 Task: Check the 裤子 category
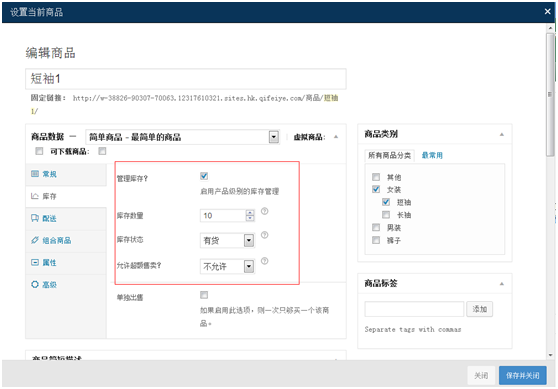click(376, 240)
